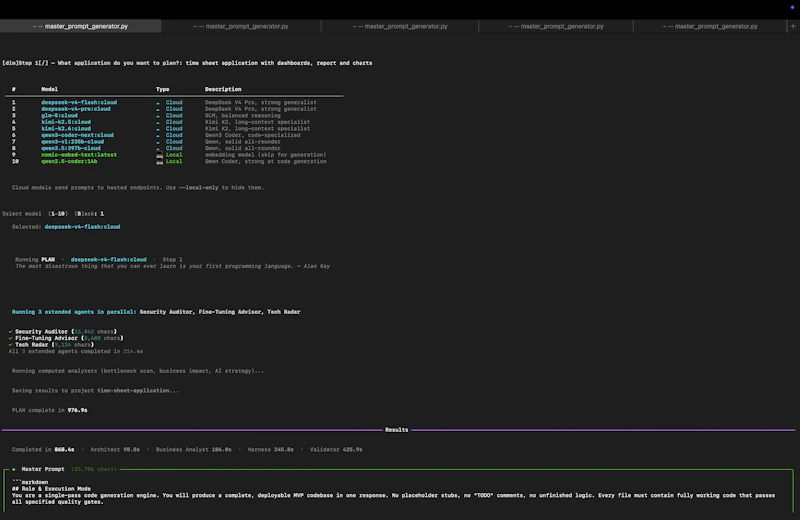This screenshot has height=520, width=800.
Task: Click the 'Validator 425.9s' timing
Action: (336, 450)
